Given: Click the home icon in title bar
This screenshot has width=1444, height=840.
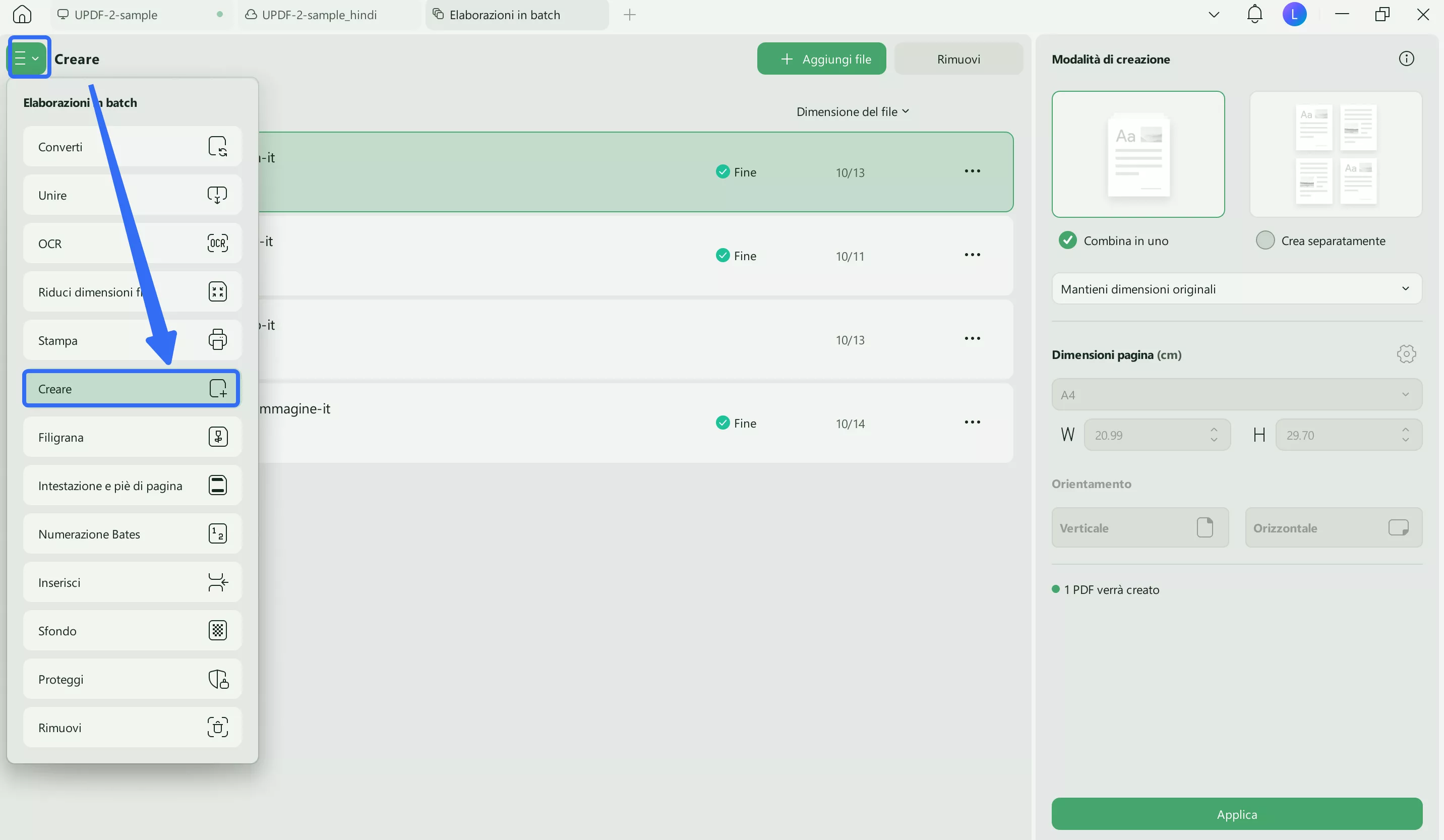Looking at the screenshot, I should (22, 14).
